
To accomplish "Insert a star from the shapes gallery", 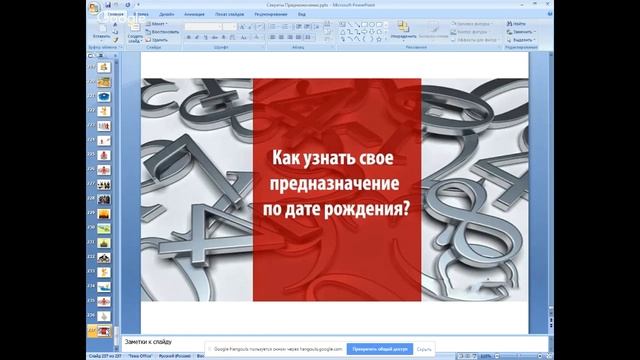I will [x=379, y=39].
